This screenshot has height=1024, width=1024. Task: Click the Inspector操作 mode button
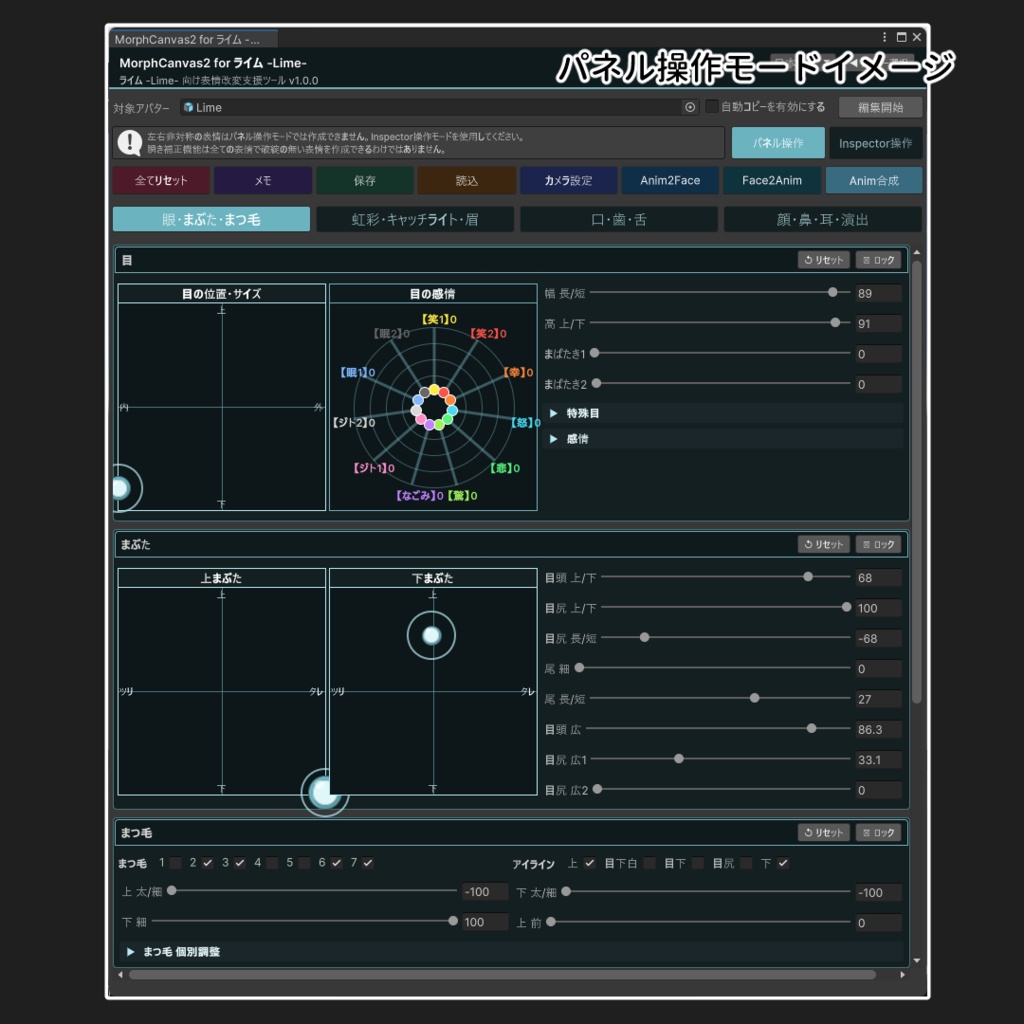click(x=875, y=143)
